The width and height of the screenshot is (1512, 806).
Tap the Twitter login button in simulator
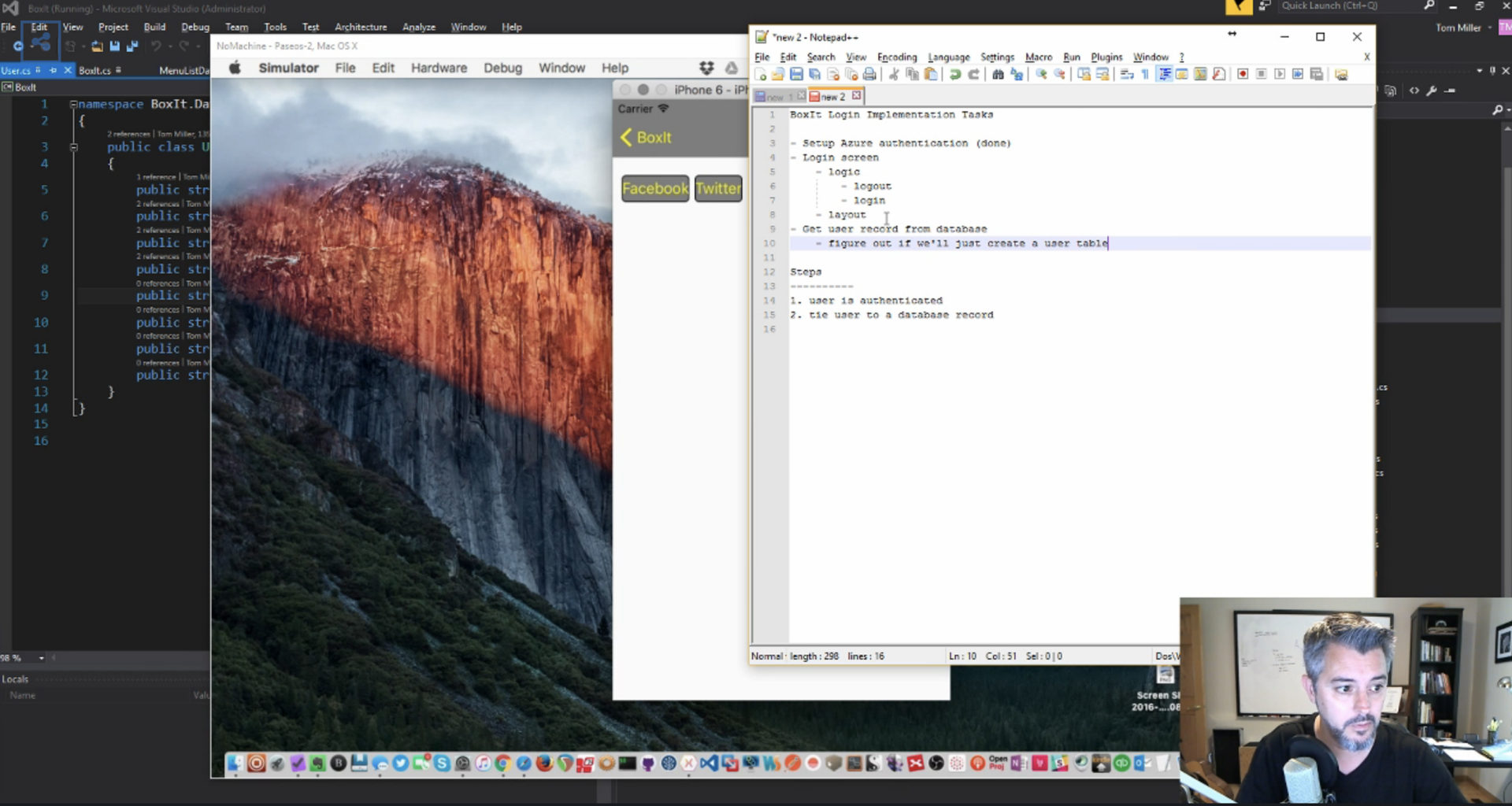click(x=718, y=188)
